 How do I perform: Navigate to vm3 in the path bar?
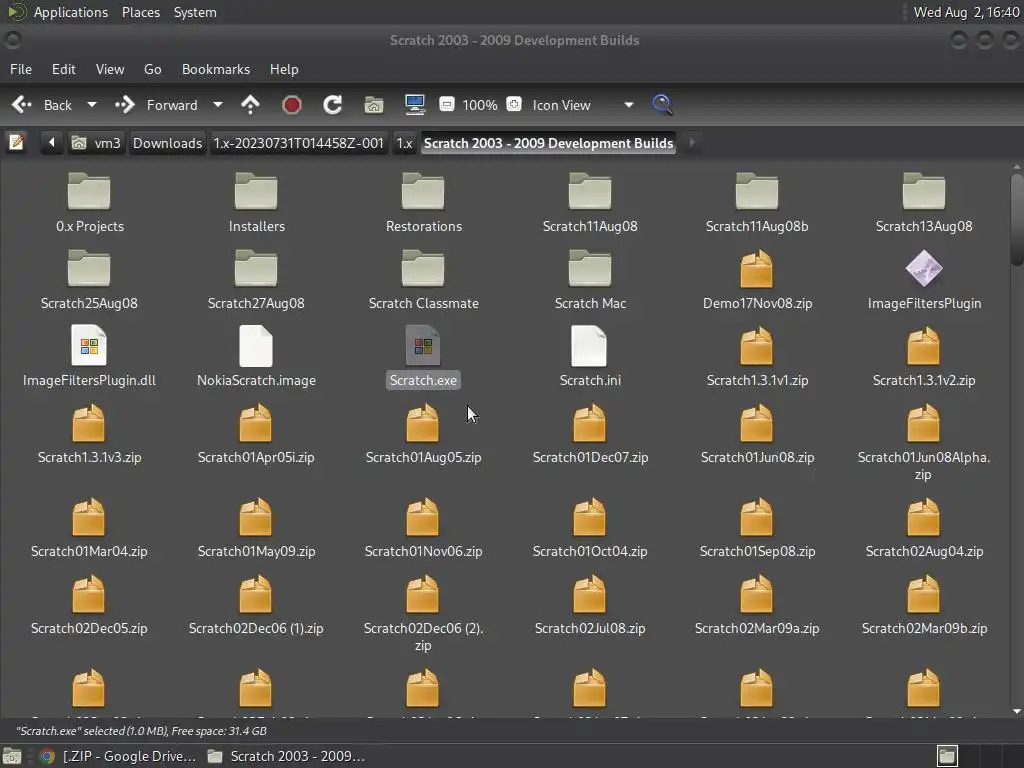(x=96, y=143)
